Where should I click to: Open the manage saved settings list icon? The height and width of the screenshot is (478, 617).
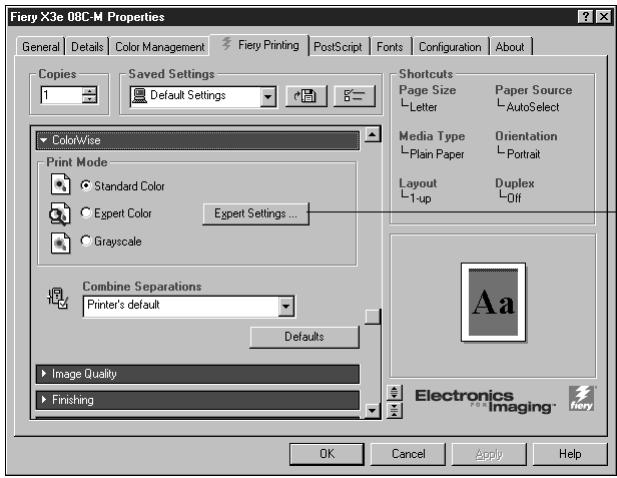pos(354,96)
